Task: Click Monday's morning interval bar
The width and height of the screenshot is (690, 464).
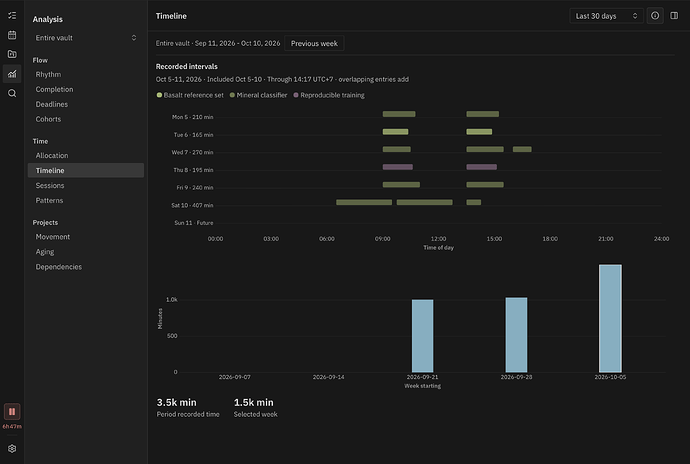Action: (399, 114)
